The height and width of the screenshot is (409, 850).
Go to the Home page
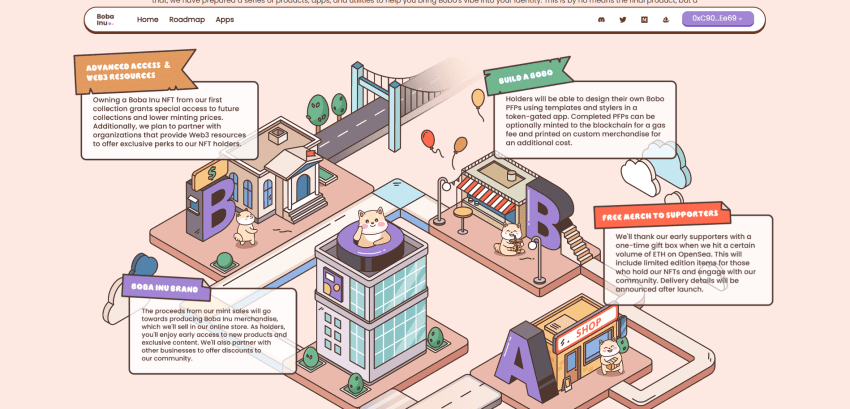147,20
